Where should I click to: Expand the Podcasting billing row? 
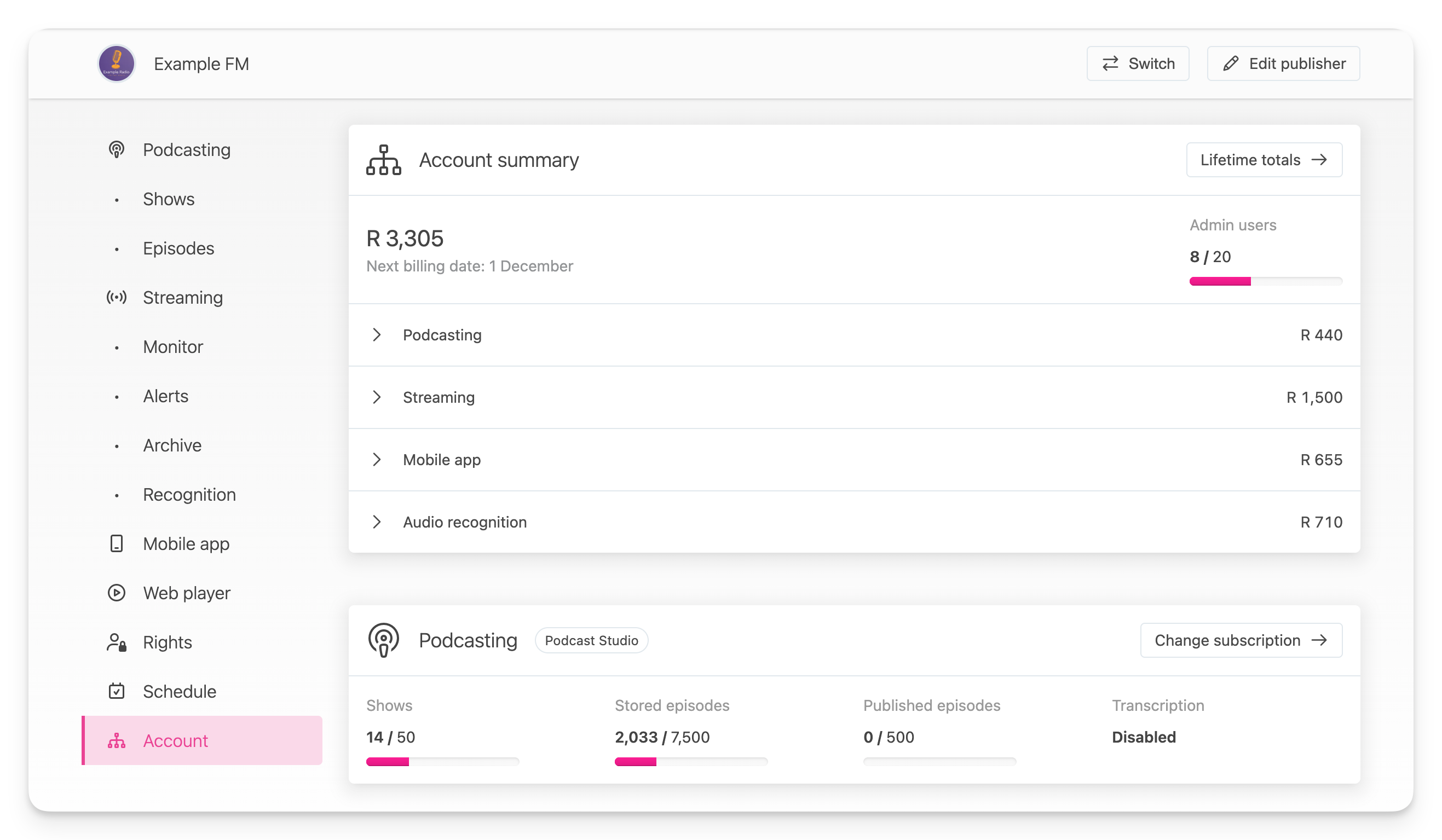pos(377,335)
